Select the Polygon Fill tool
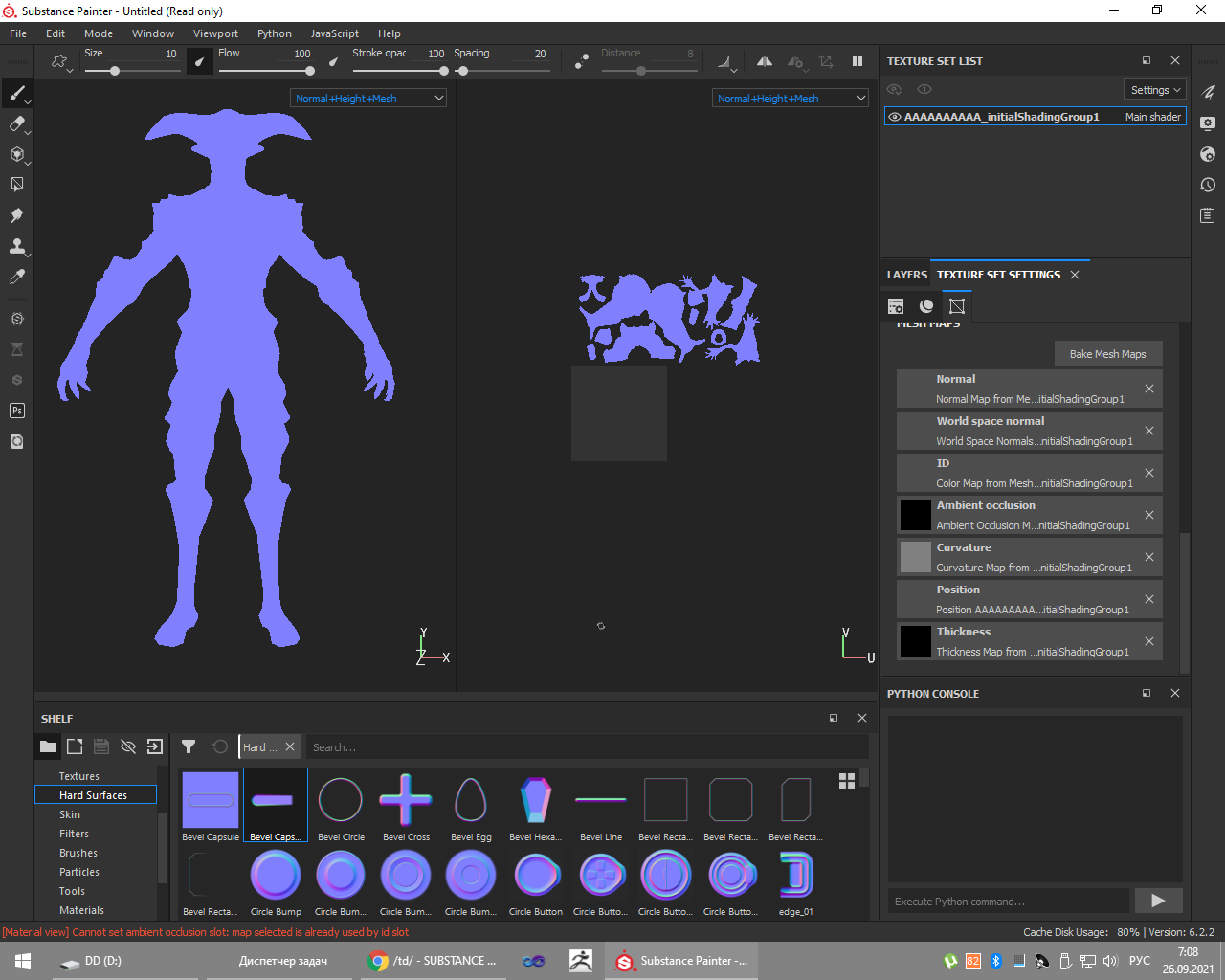Screen dimensions: 1225x980 pos(16,185)
